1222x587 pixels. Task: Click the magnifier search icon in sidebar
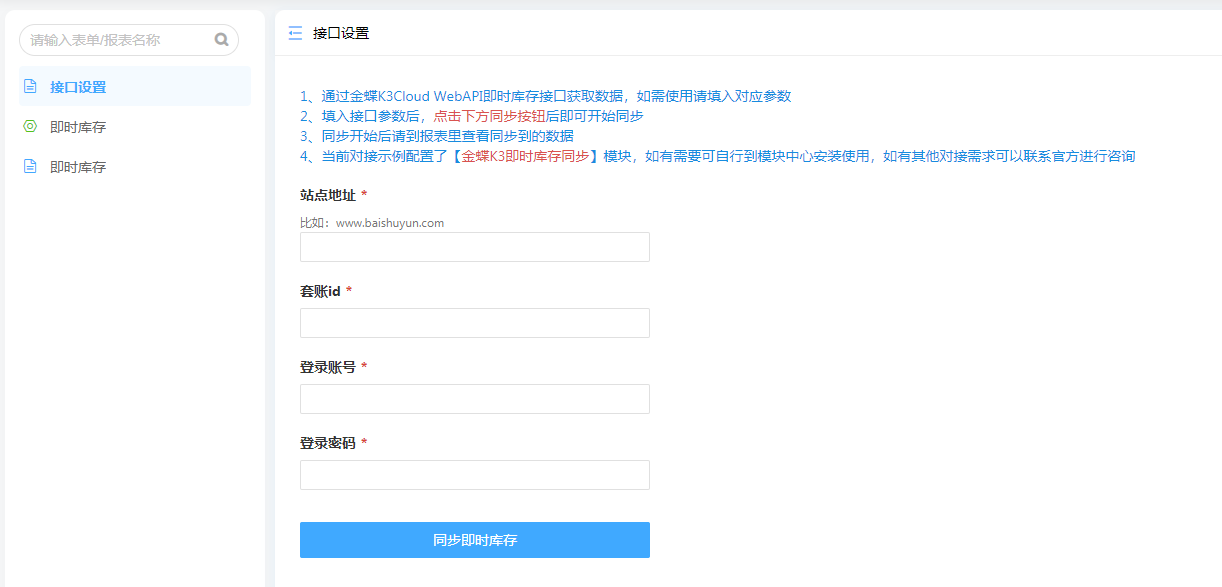coord(221,40)
